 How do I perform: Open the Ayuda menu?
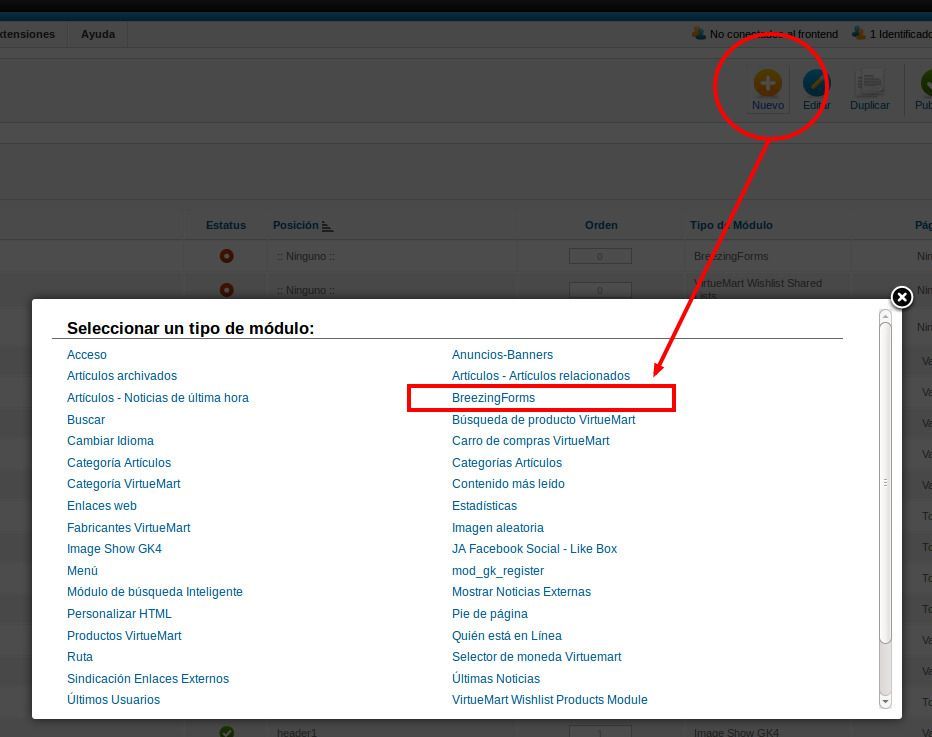[x=98, y=34]
